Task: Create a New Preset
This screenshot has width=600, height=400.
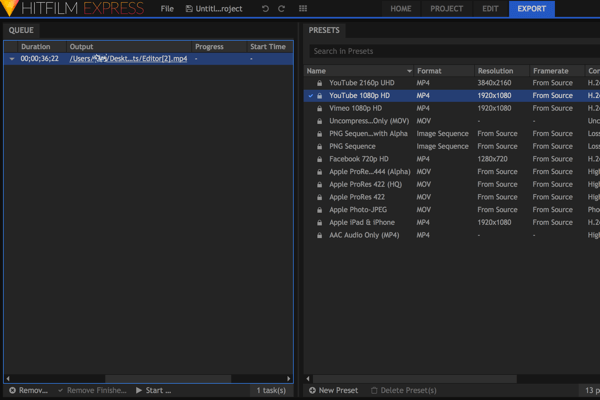Action: 333,390
